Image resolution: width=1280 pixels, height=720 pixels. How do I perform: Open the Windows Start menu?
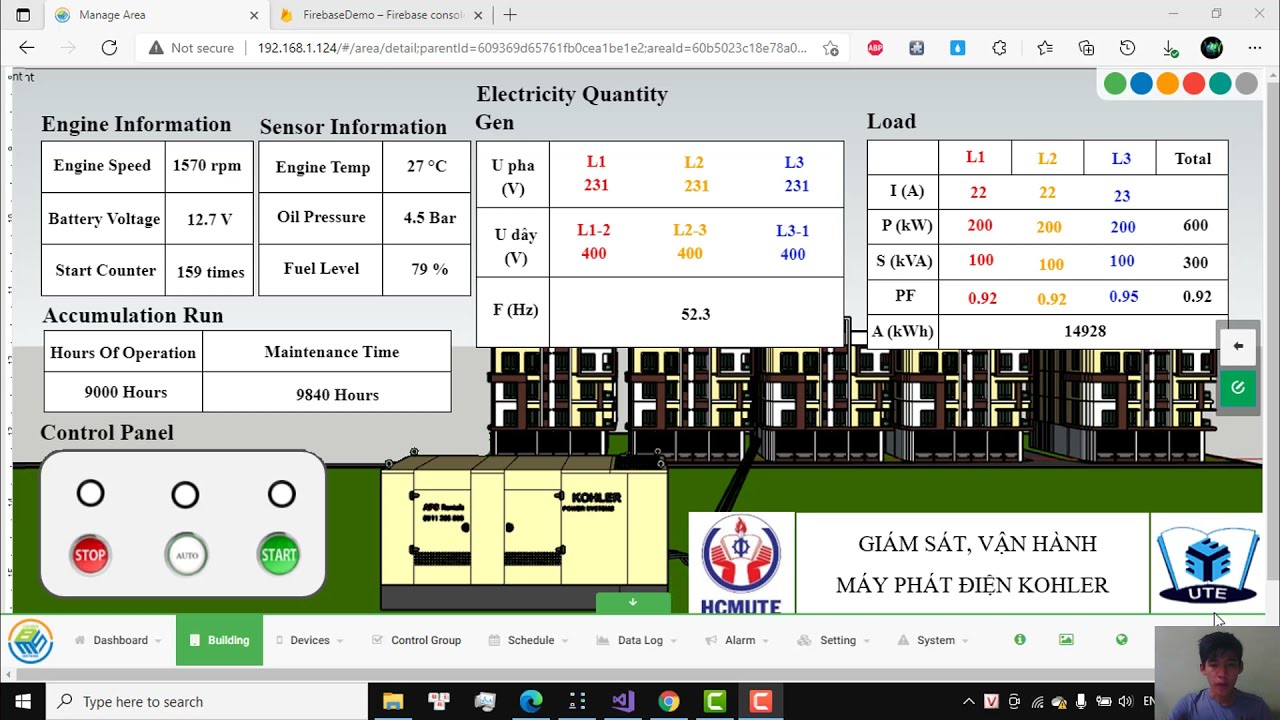click(23, 702)
